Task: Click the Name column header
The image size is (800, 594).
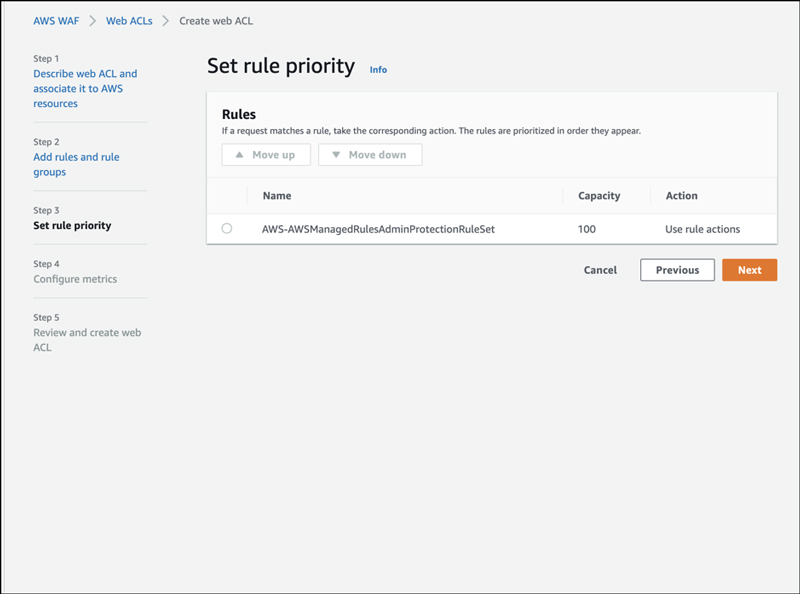Action: [277, 196]
